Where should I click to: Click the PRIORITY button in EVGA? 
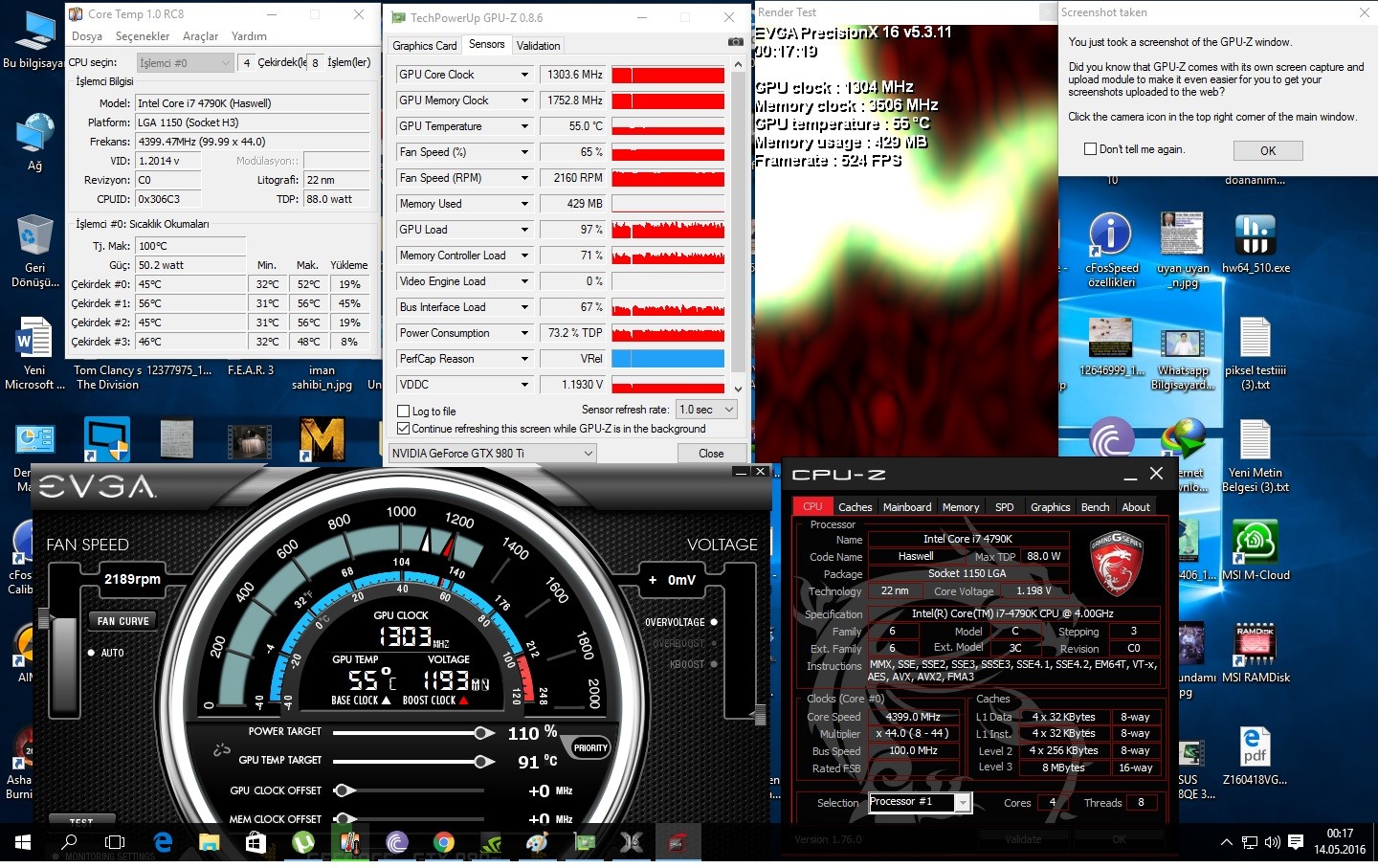(590, 748)
